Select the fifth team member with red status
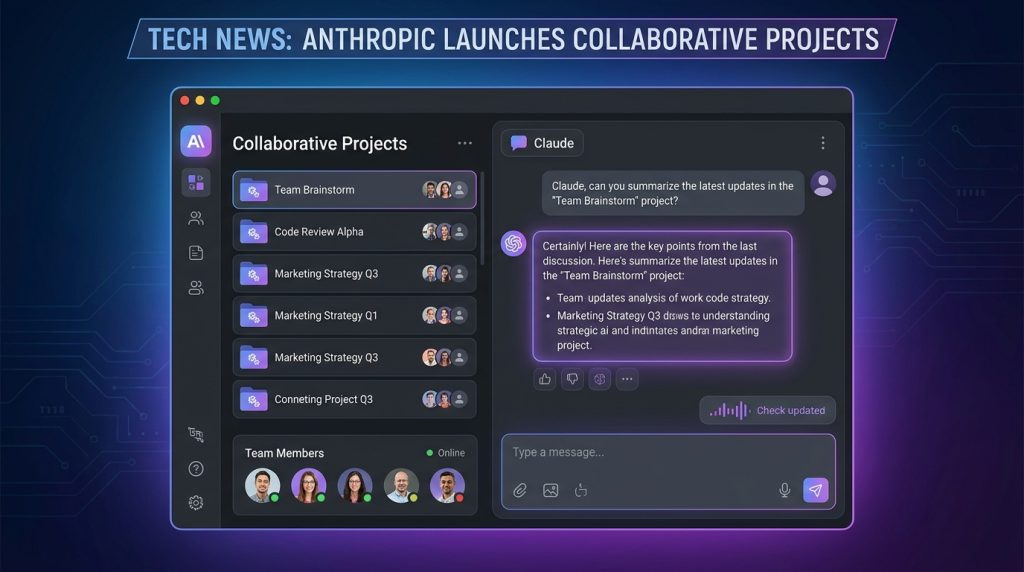This screenshot has width=1024, height=572. coord(447,486)
